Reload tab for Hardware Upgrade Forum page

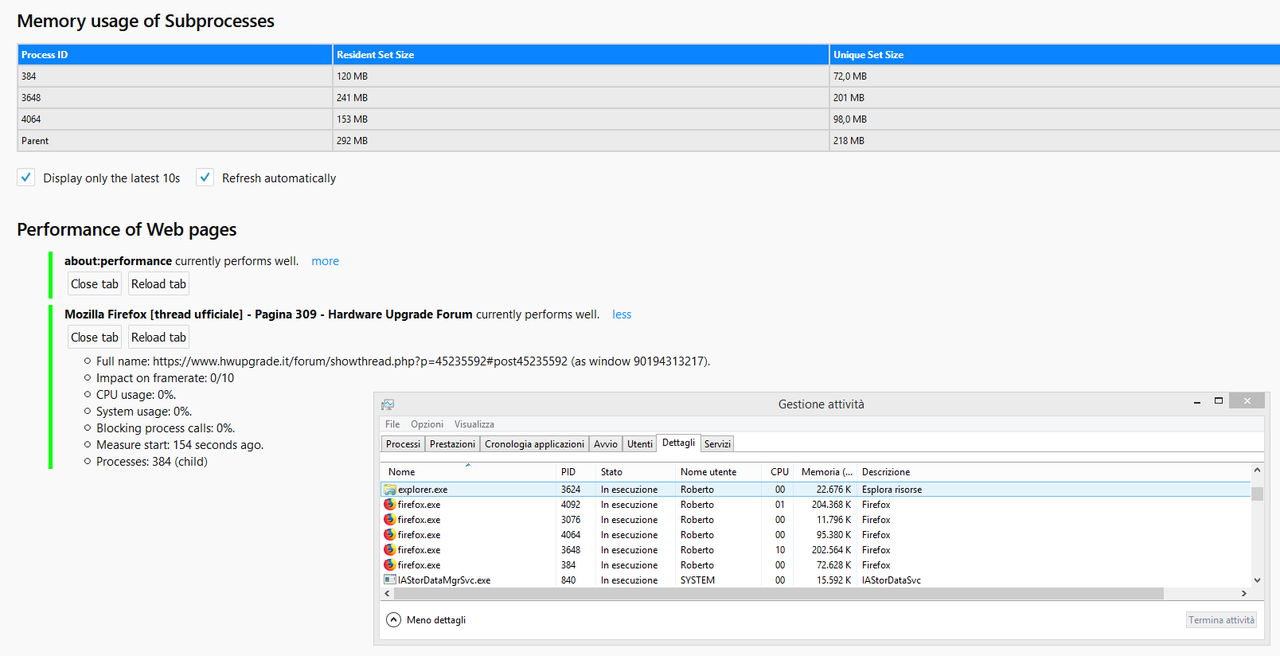tap(159, 337)
